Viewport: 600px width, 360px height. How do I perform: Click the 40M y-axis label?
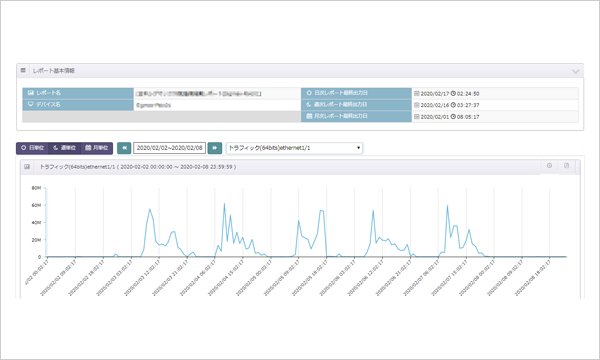point(36,223)
